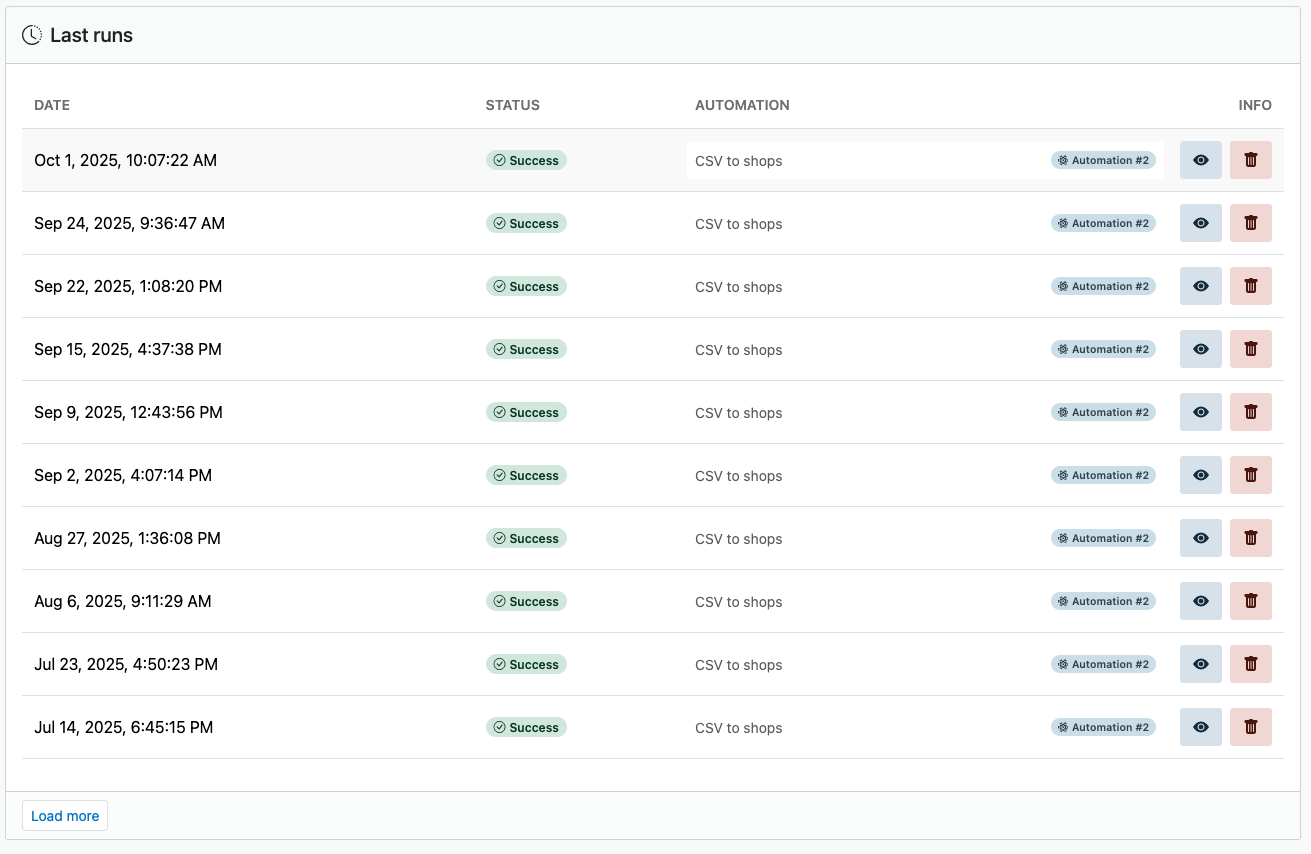Open Automation #2 badge in Aug 27 row

tap(1103, 538)
